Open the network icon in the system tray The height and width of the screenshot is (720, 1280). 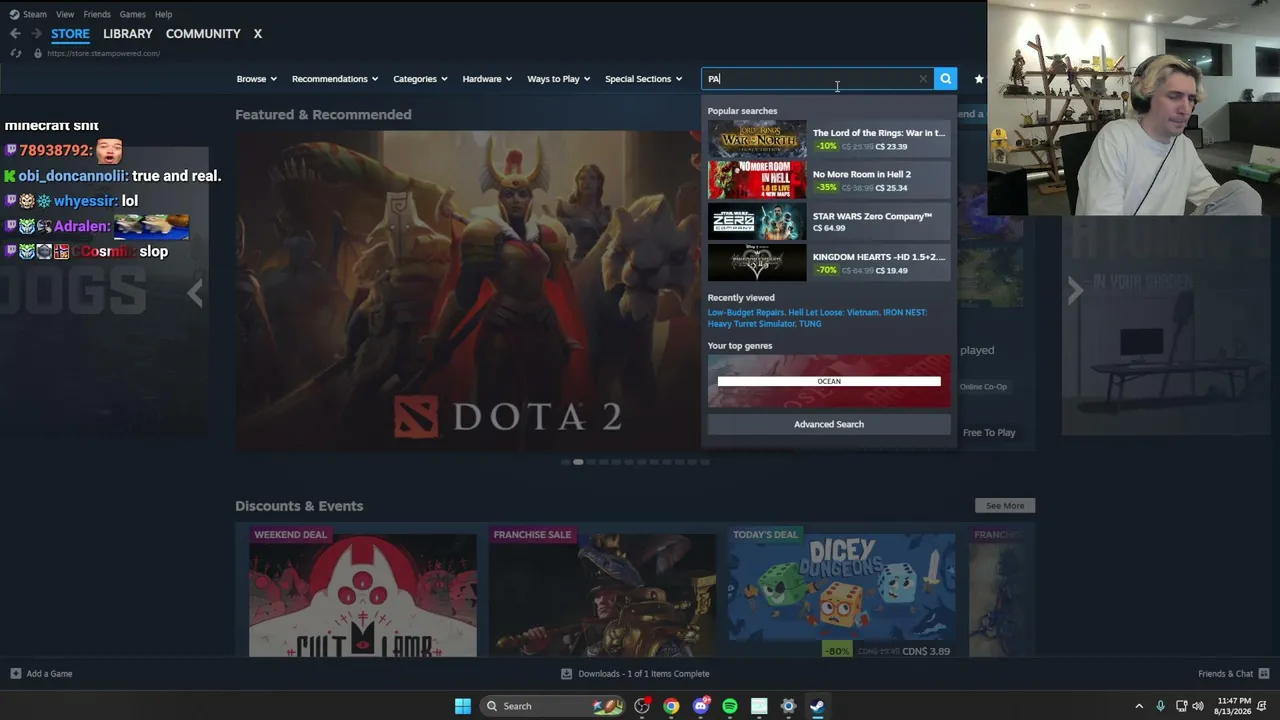(x=1181, y=706)
